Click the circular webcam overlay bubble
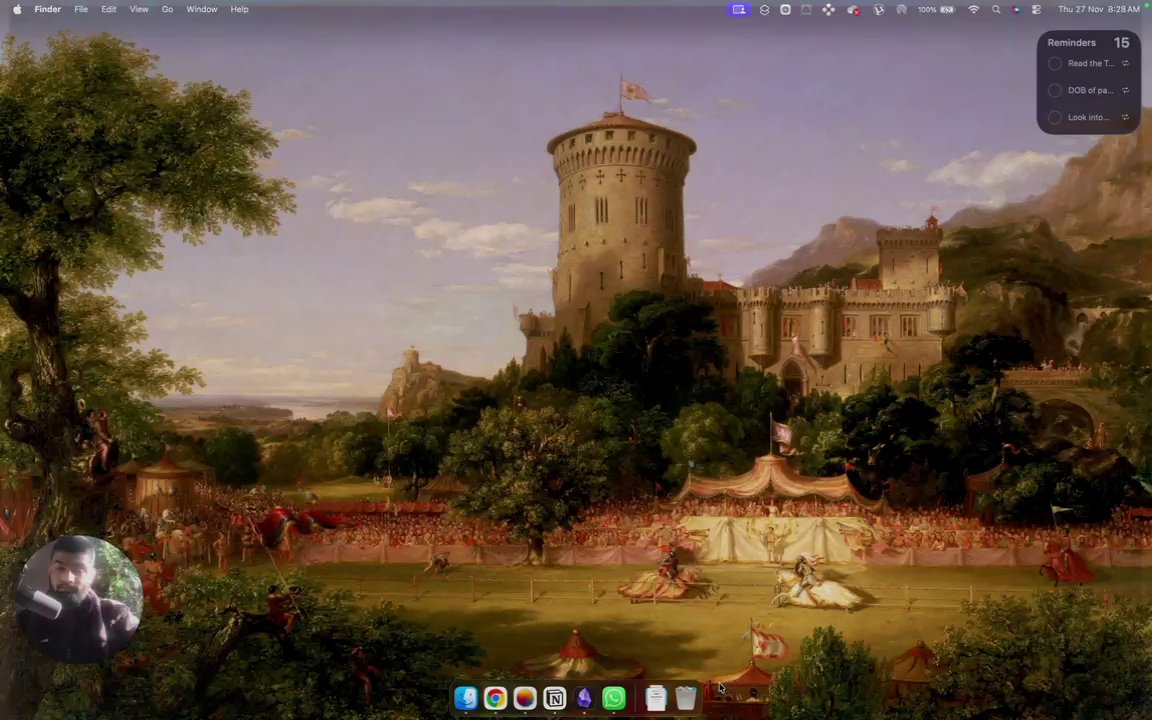The height and width of the screenshot is (720, 1152). [x=79, y=599]
